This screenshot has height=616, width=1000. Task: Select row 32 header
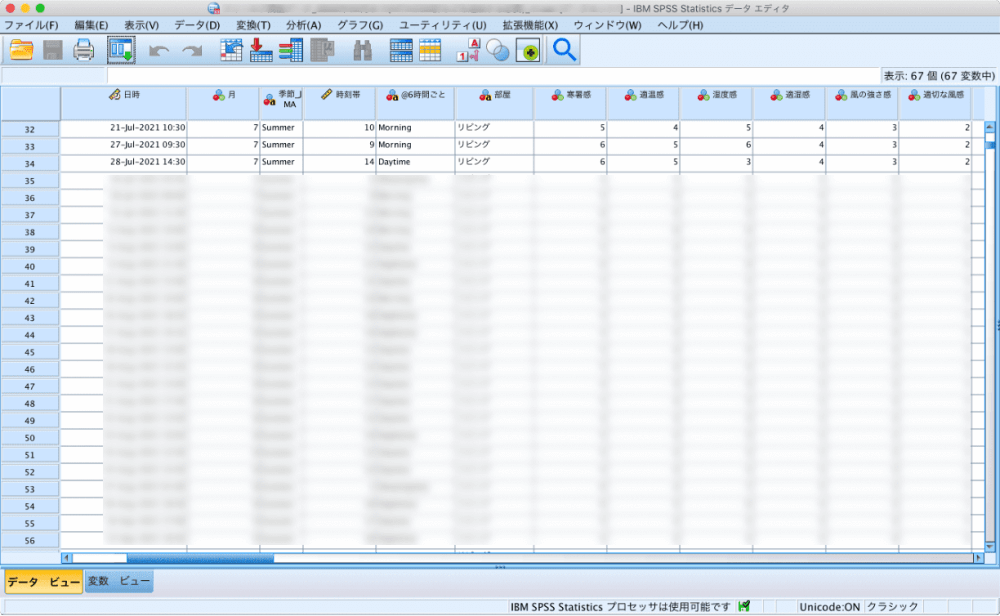(x=30, y=129)
